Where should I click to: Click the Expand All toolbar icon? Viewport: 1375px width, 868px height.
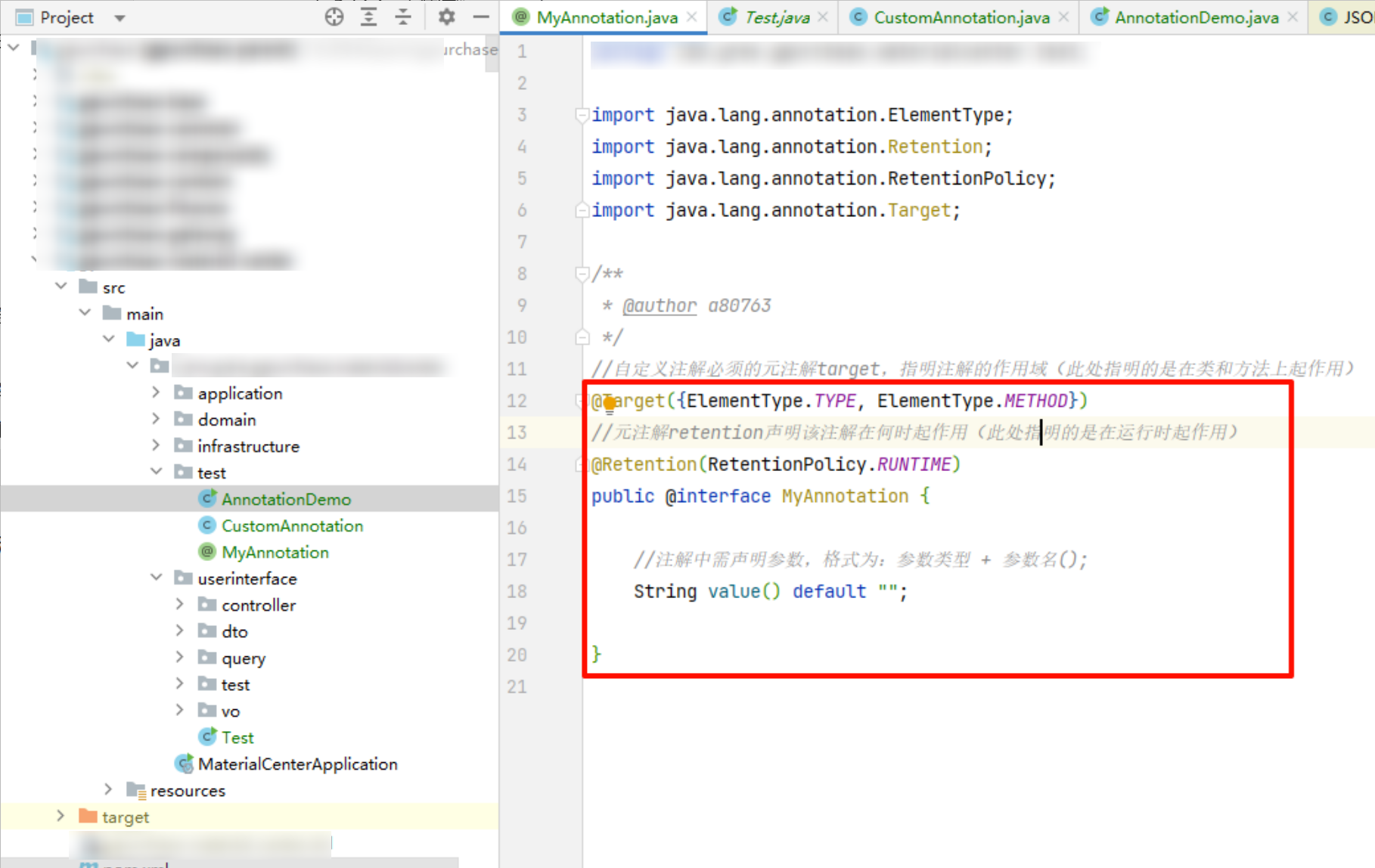pos(368,17)
